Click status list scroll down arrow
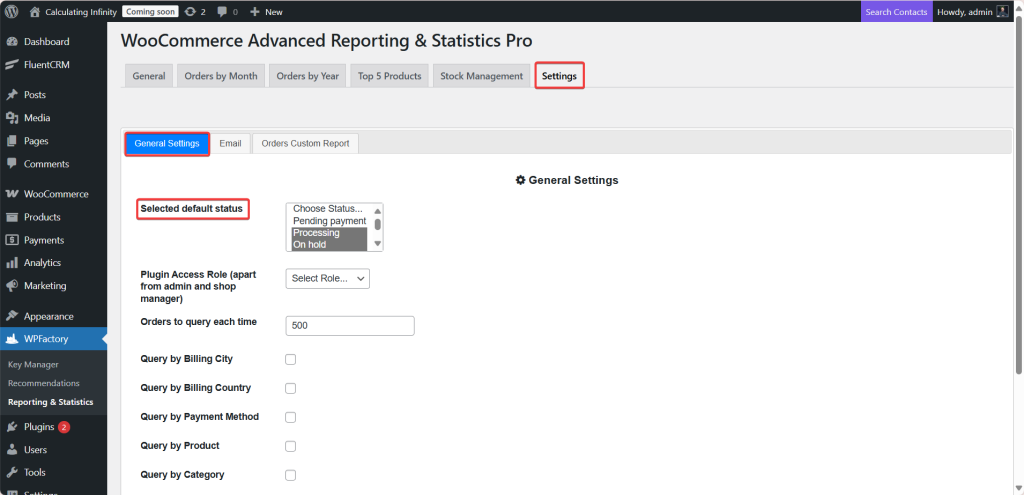The image size is (1024, 495). (377, 244)
